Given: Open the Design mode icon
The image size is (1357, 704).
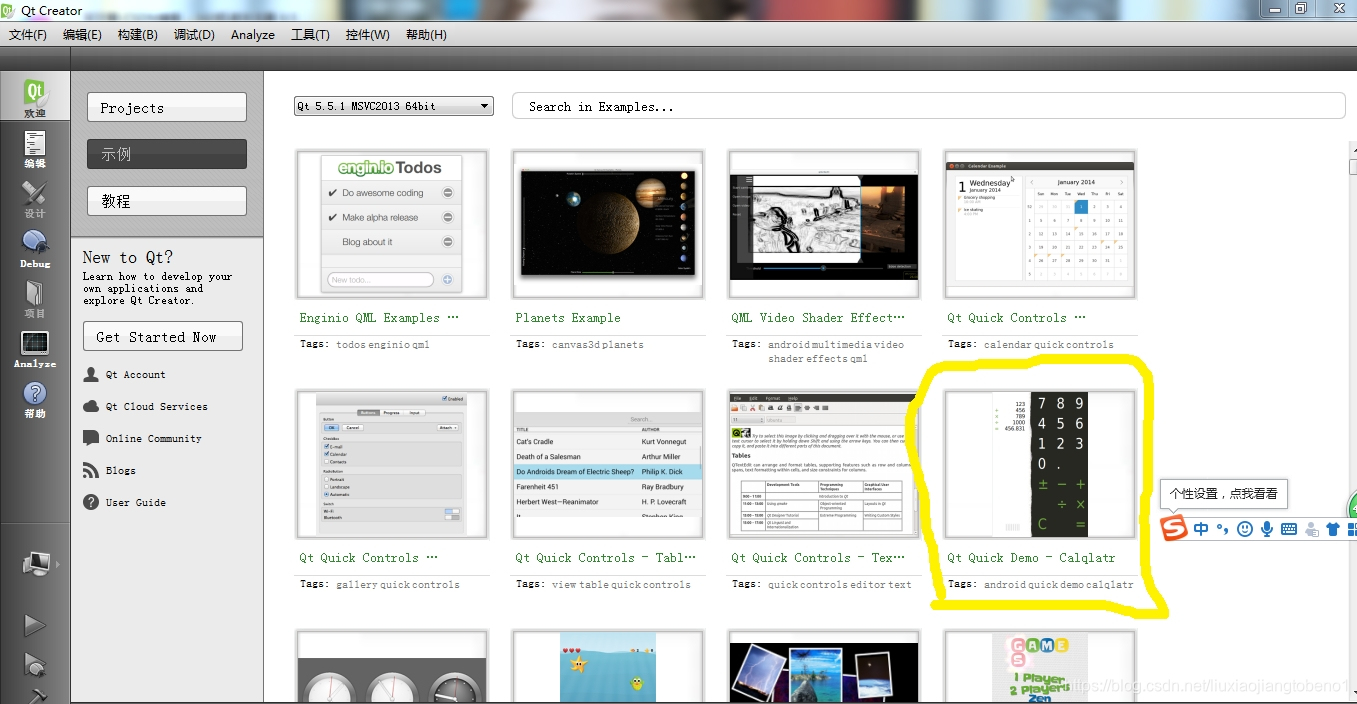Looking at the screenshot, I should click(x=35, y=198).
